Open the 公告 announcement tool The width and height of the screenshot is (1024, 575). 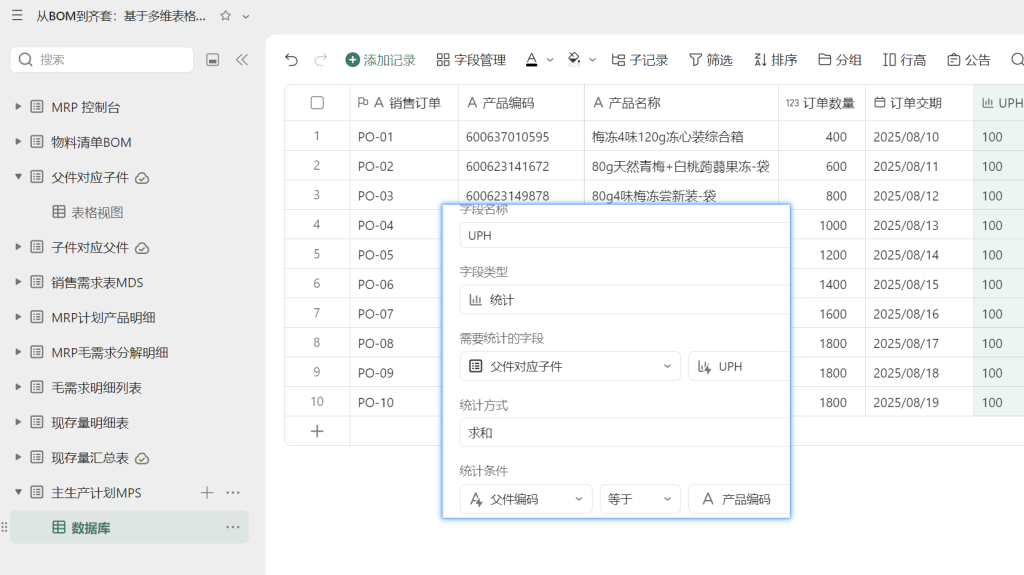968,60
